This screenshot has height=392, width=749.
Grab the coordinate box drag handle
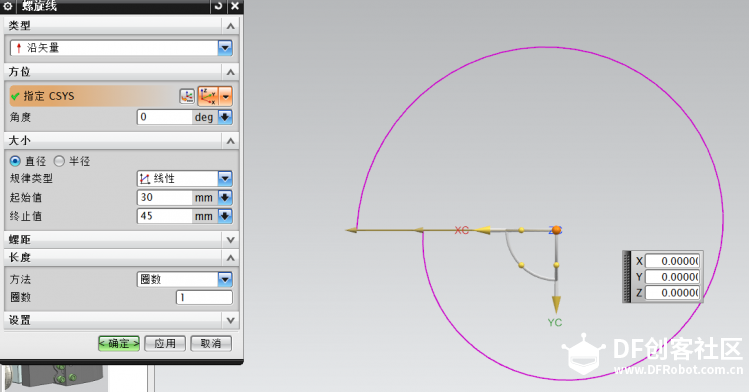point(627,277)
